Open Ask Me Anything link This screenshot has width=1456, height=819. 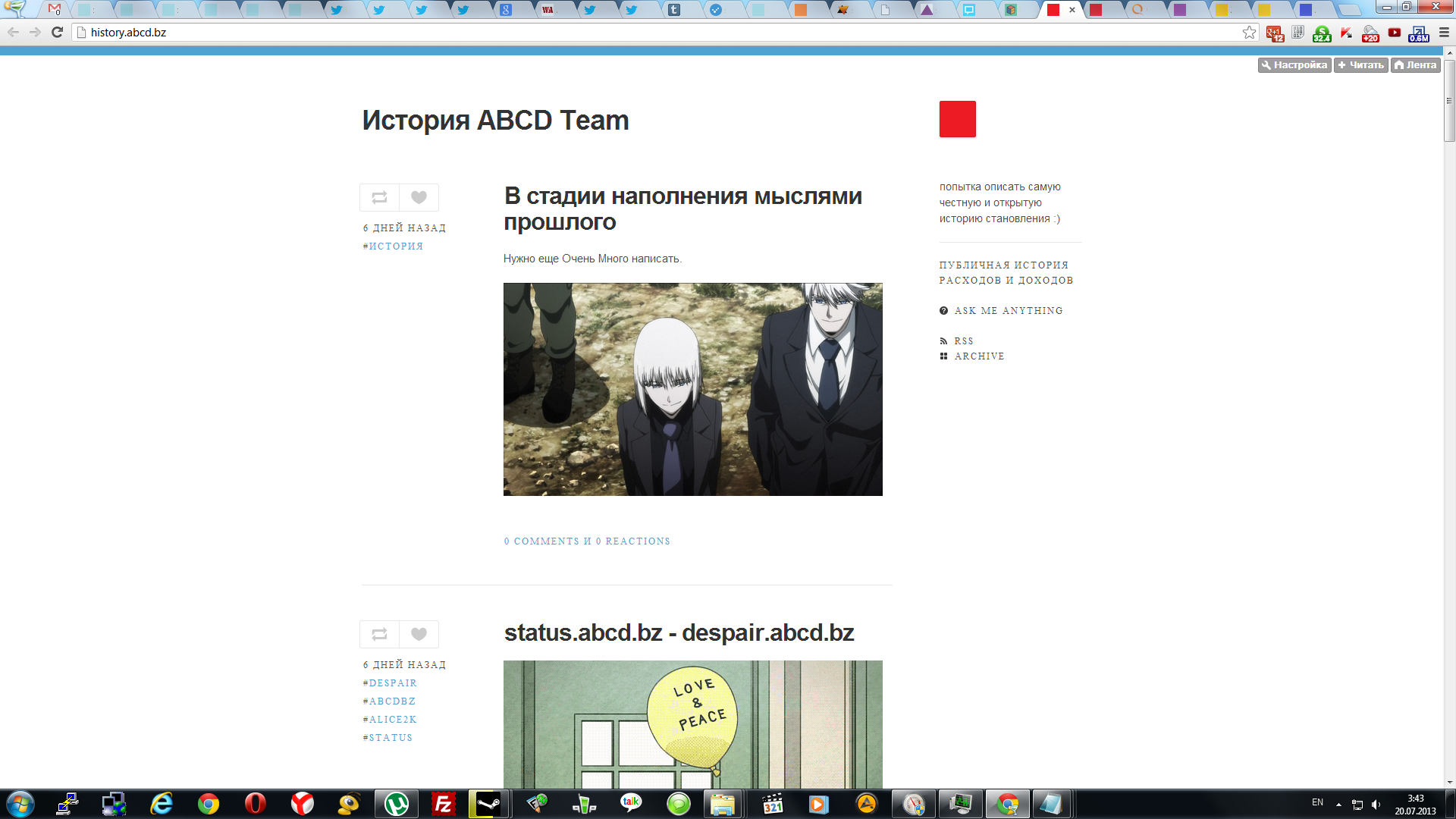[x=1008, y=311]
